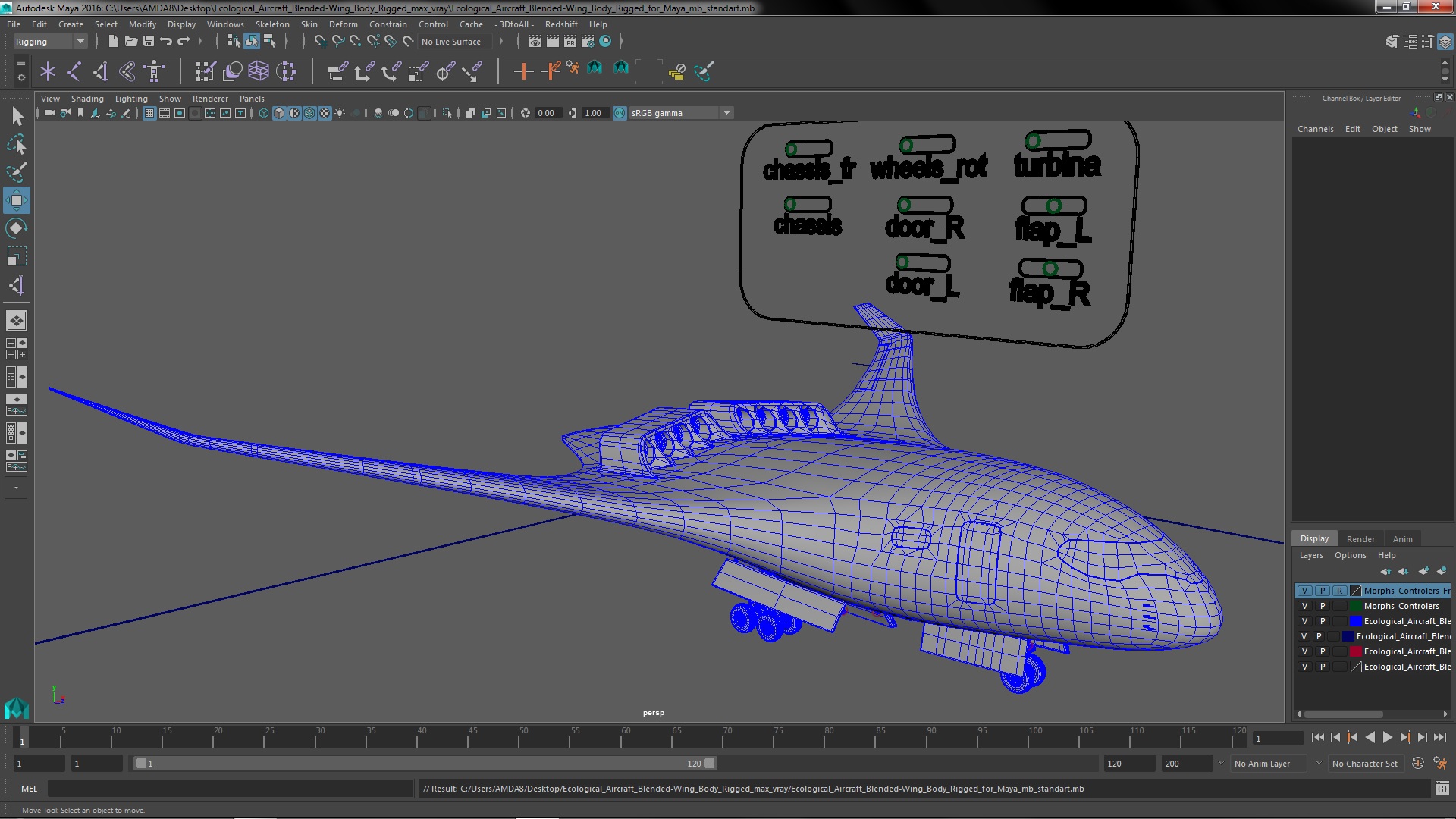The height and width of the screenshot is (819, 1456).
Task: Open the viewport Shading menu
Action: pyautogui.click(x=87, y=99)
